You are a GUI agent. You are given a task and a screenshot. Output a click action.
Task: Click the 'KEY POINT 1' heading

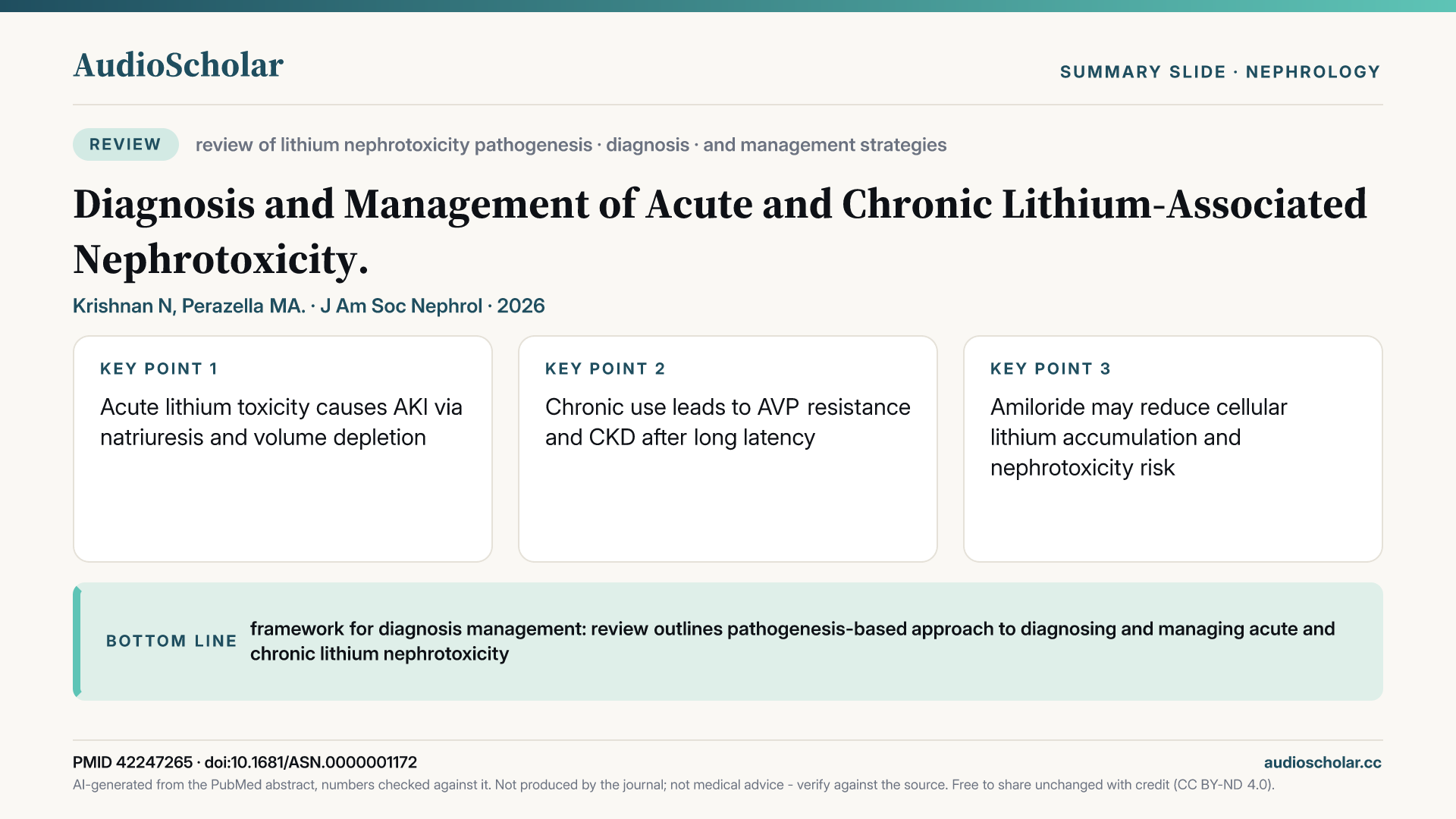pos(159,369)
